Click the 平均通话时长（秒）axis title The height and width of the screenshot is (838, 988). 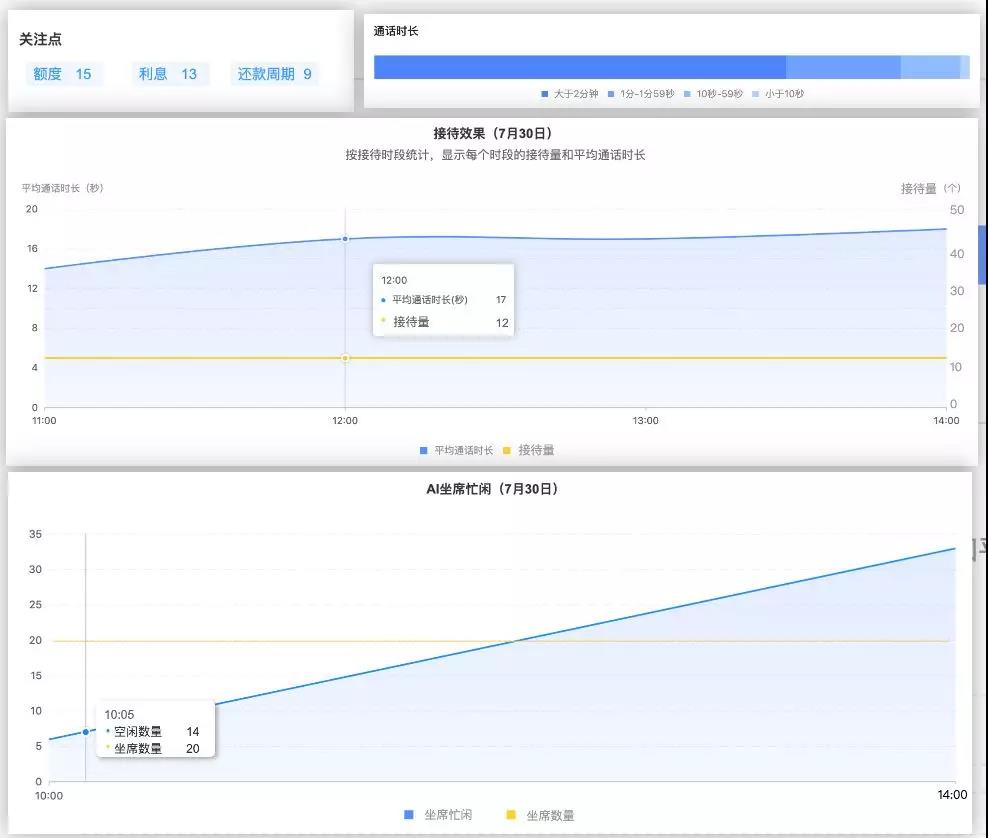point(62,188)
